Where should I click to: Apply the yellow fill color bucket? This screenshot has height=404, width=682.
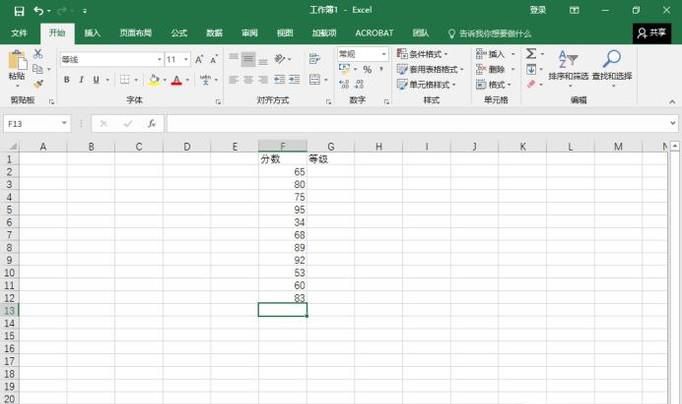154,80
